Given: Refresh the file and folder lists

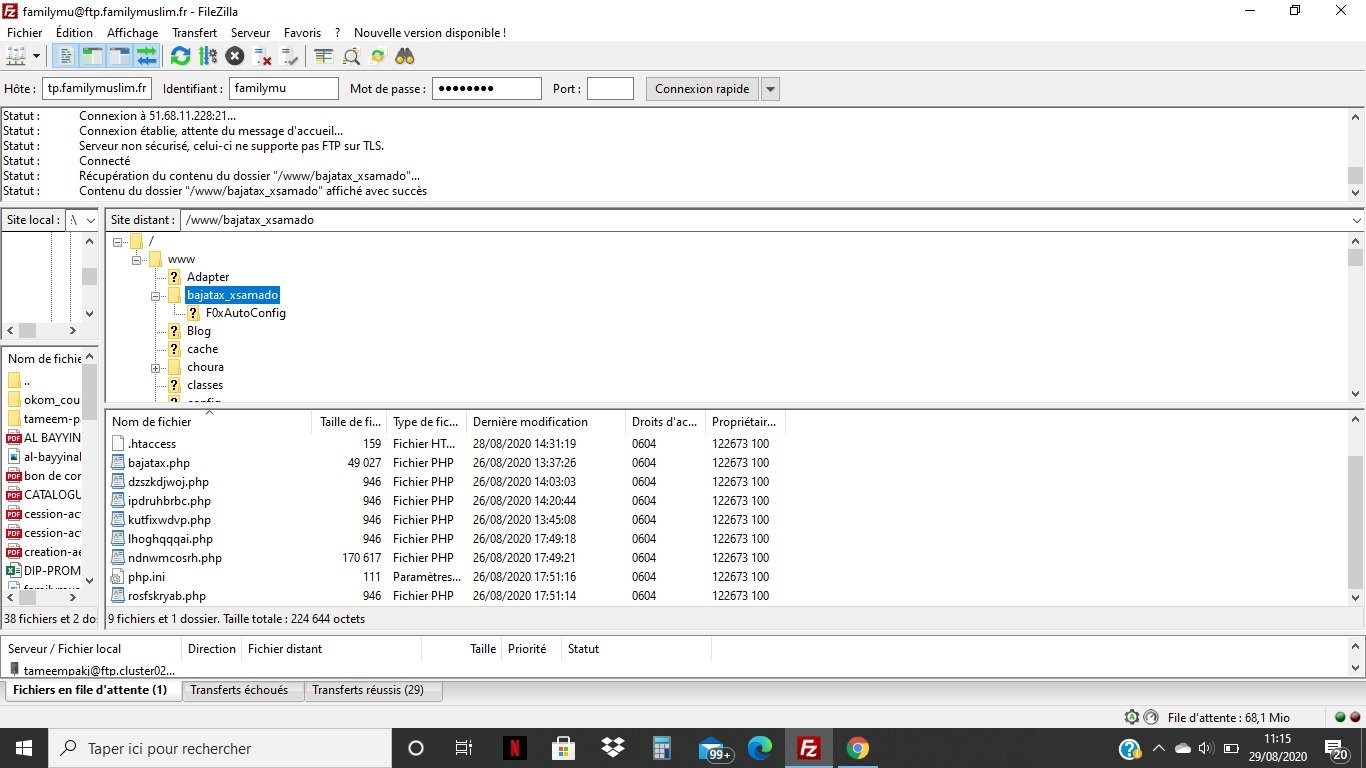Looking at the screenshot, I should (180, 56).
